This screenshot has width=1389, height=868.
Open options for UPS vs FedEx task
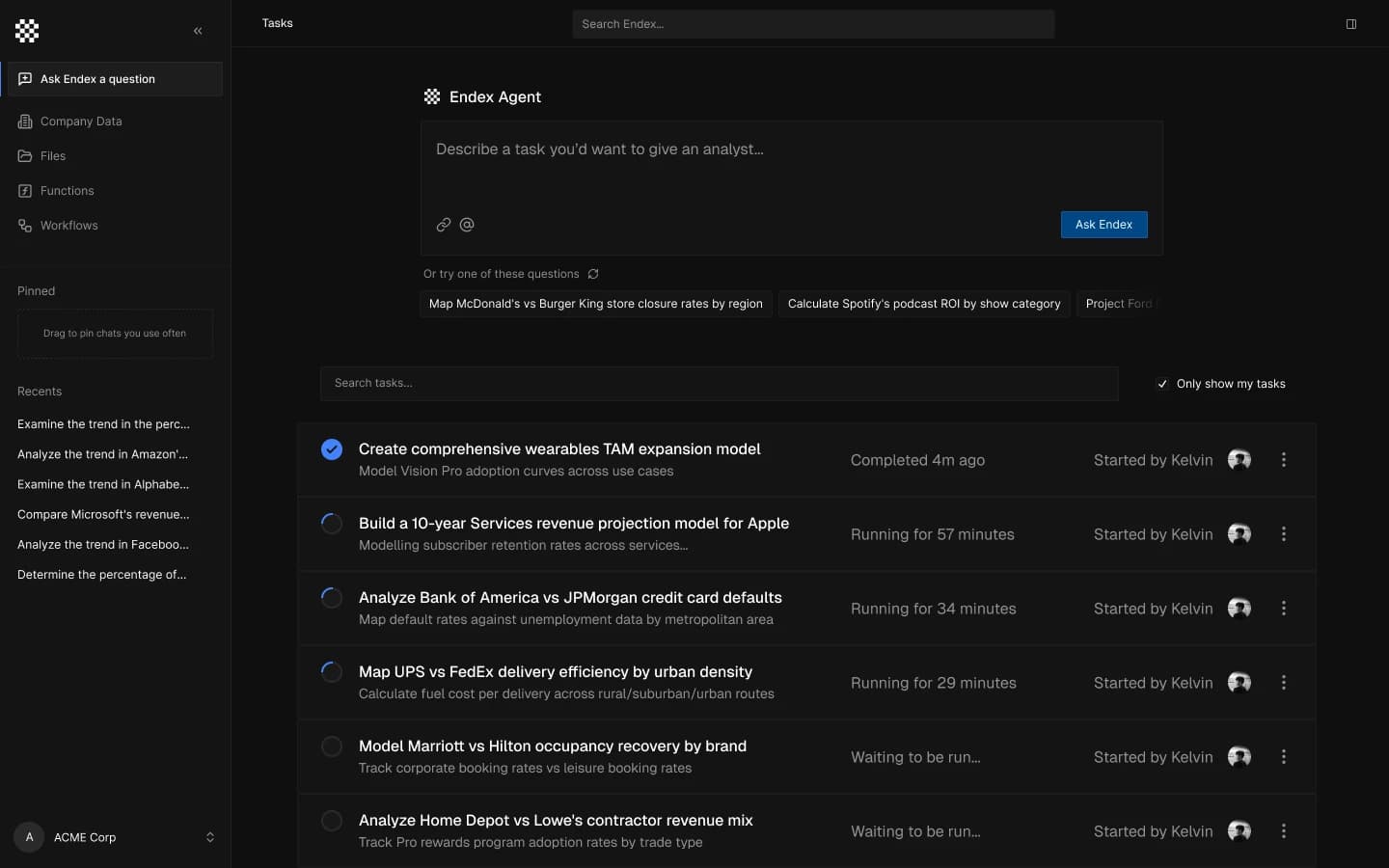[x=1284, y=683]
